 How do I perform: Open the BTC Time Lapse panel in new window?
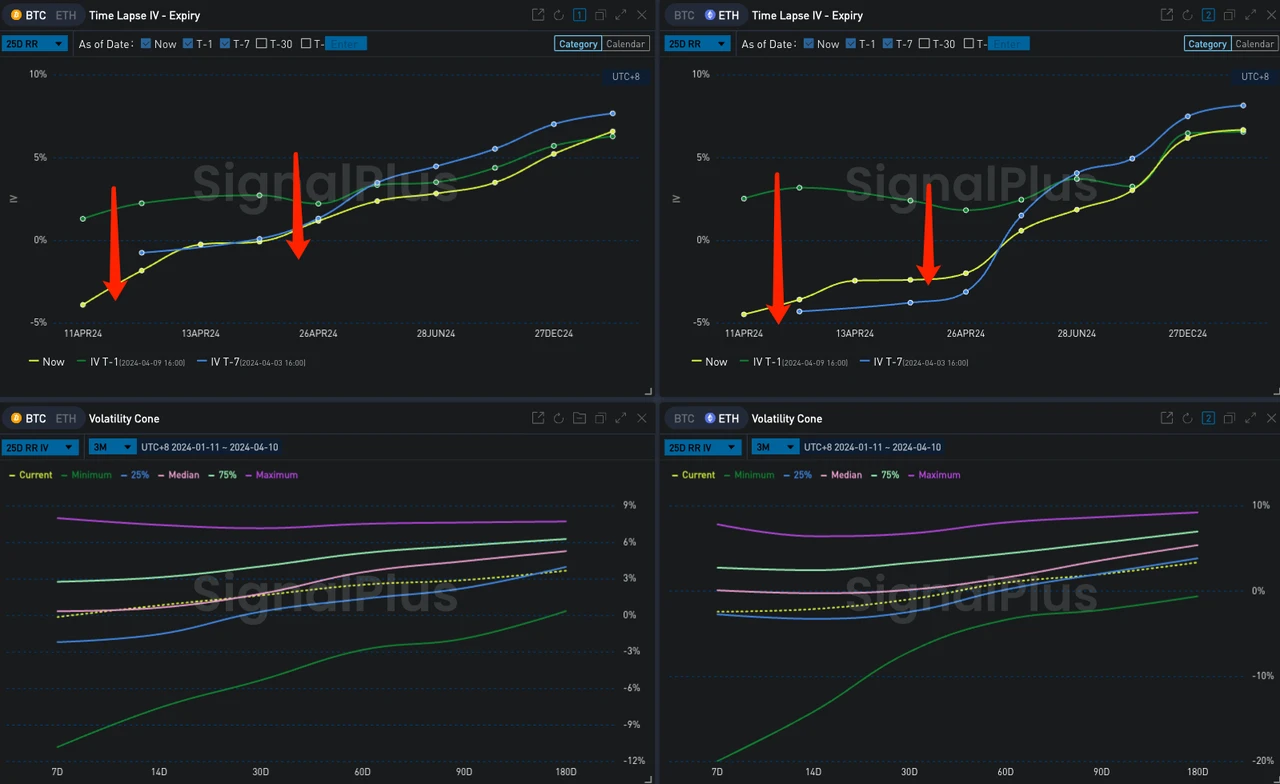[537, 15]
